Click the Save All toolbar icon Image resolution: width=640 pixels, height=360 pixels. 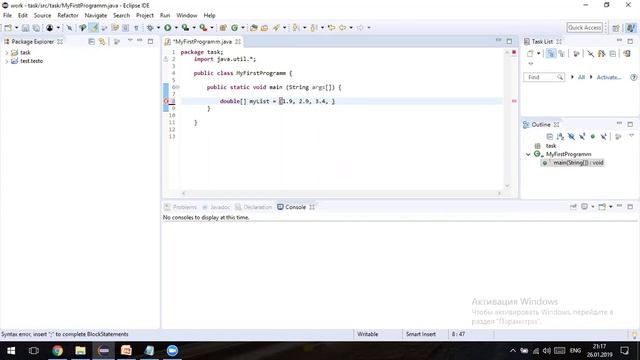point(36,28)
